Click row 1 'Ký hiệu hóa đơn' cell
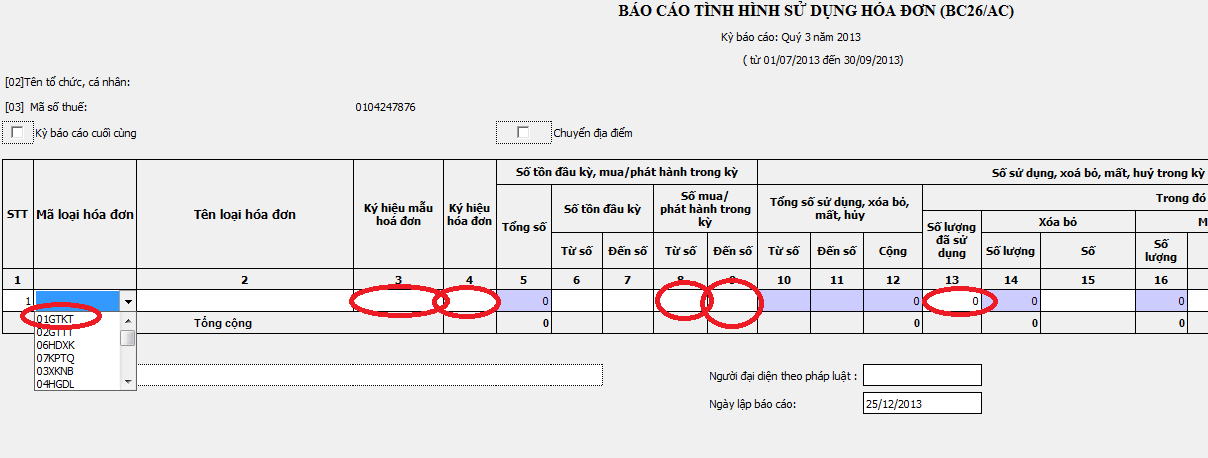This screenshot has height=458, width=1208. 470,300
